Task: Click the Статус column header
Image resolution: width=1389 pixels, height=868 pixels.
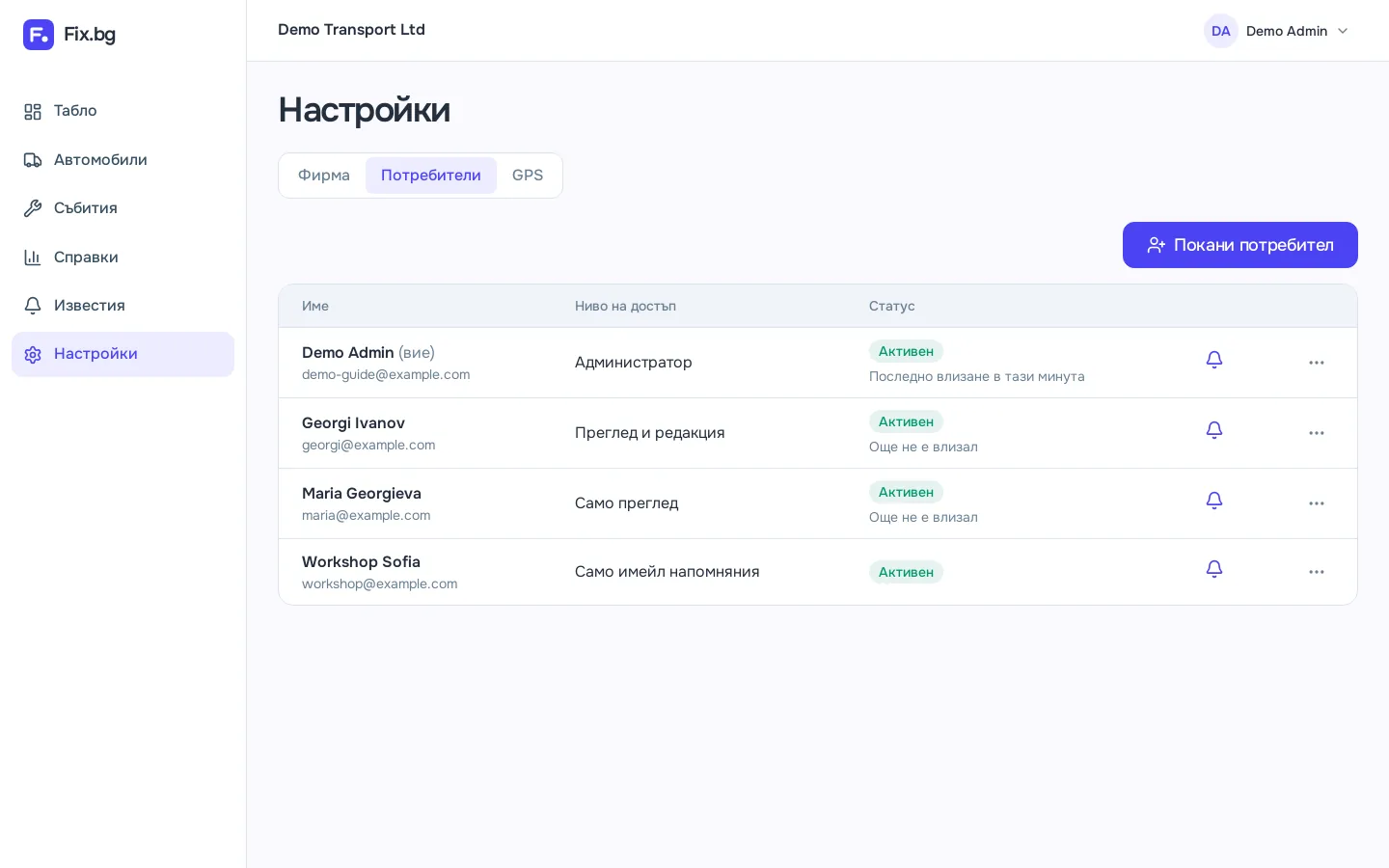Action: [x=891, y=307]
